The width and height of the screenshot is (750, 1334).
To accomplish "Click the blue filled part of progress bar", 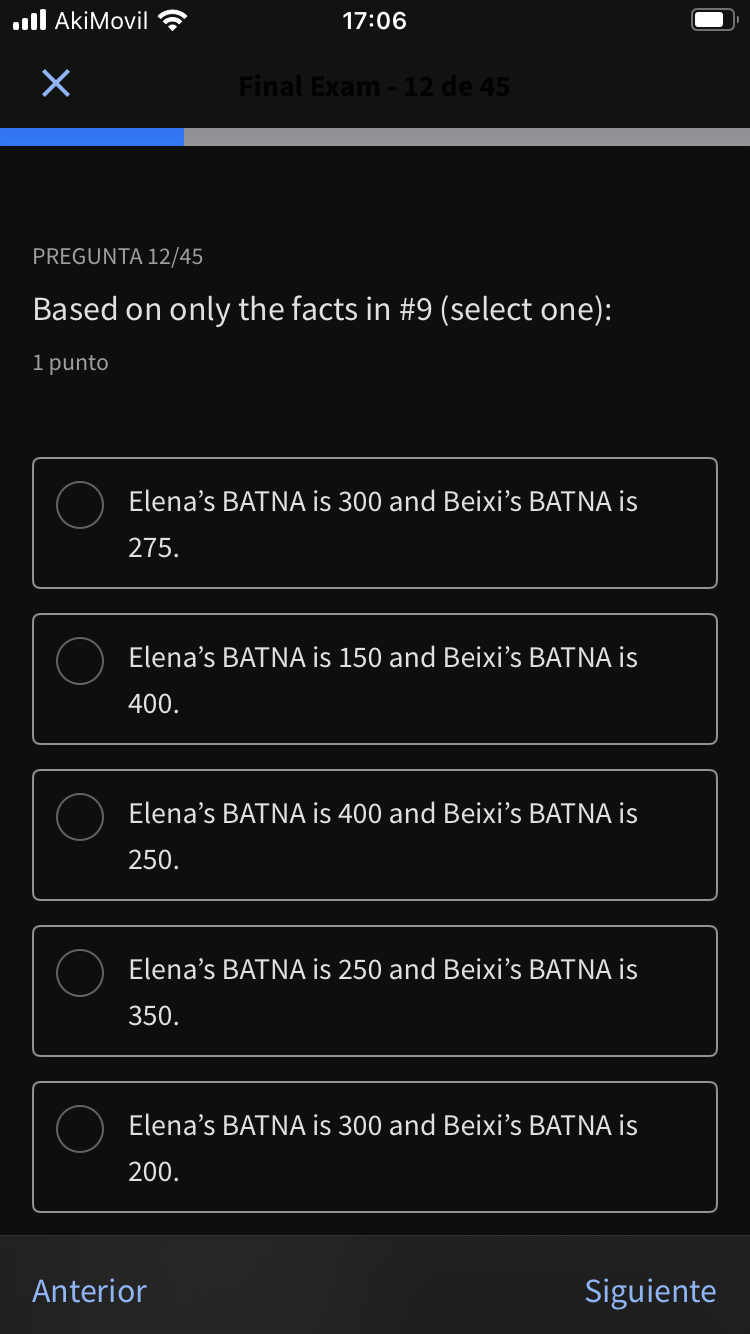I will pos(92,137).
